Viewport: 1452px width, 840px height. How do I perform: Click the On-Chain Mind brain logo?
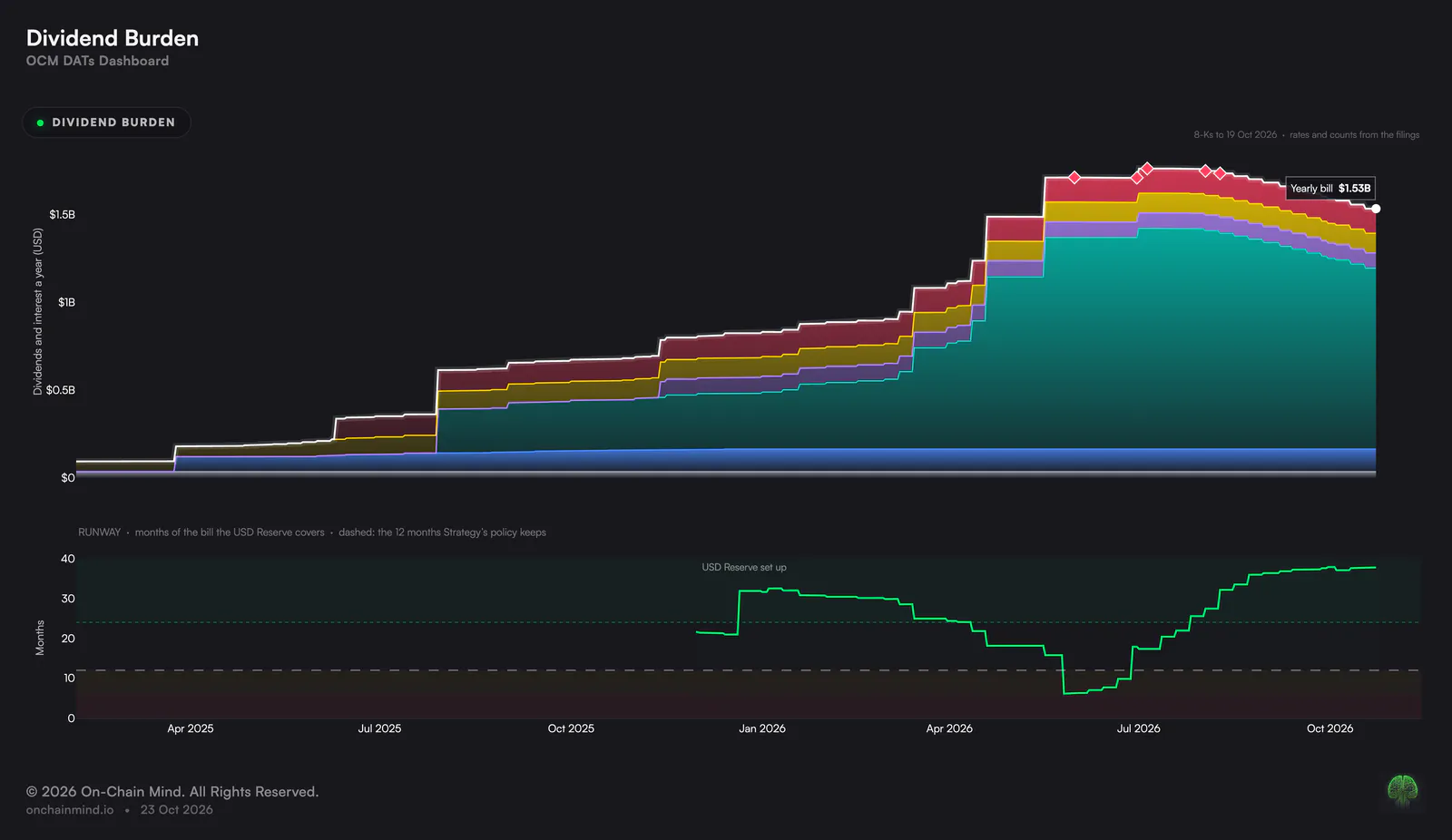1403,790
